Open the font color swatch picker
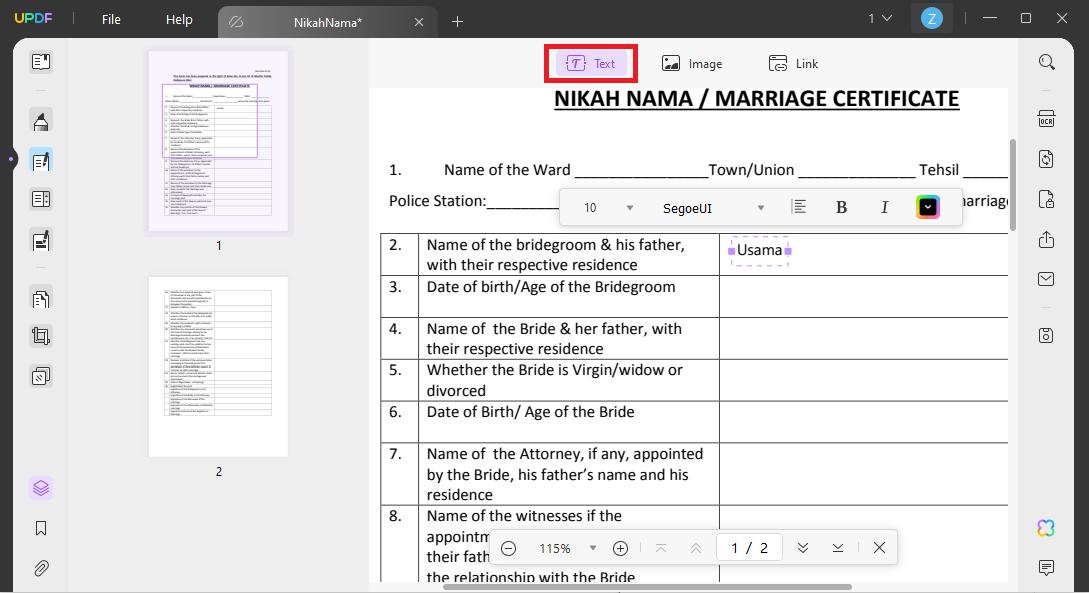The image size is (1089, 593). [928, 206]
